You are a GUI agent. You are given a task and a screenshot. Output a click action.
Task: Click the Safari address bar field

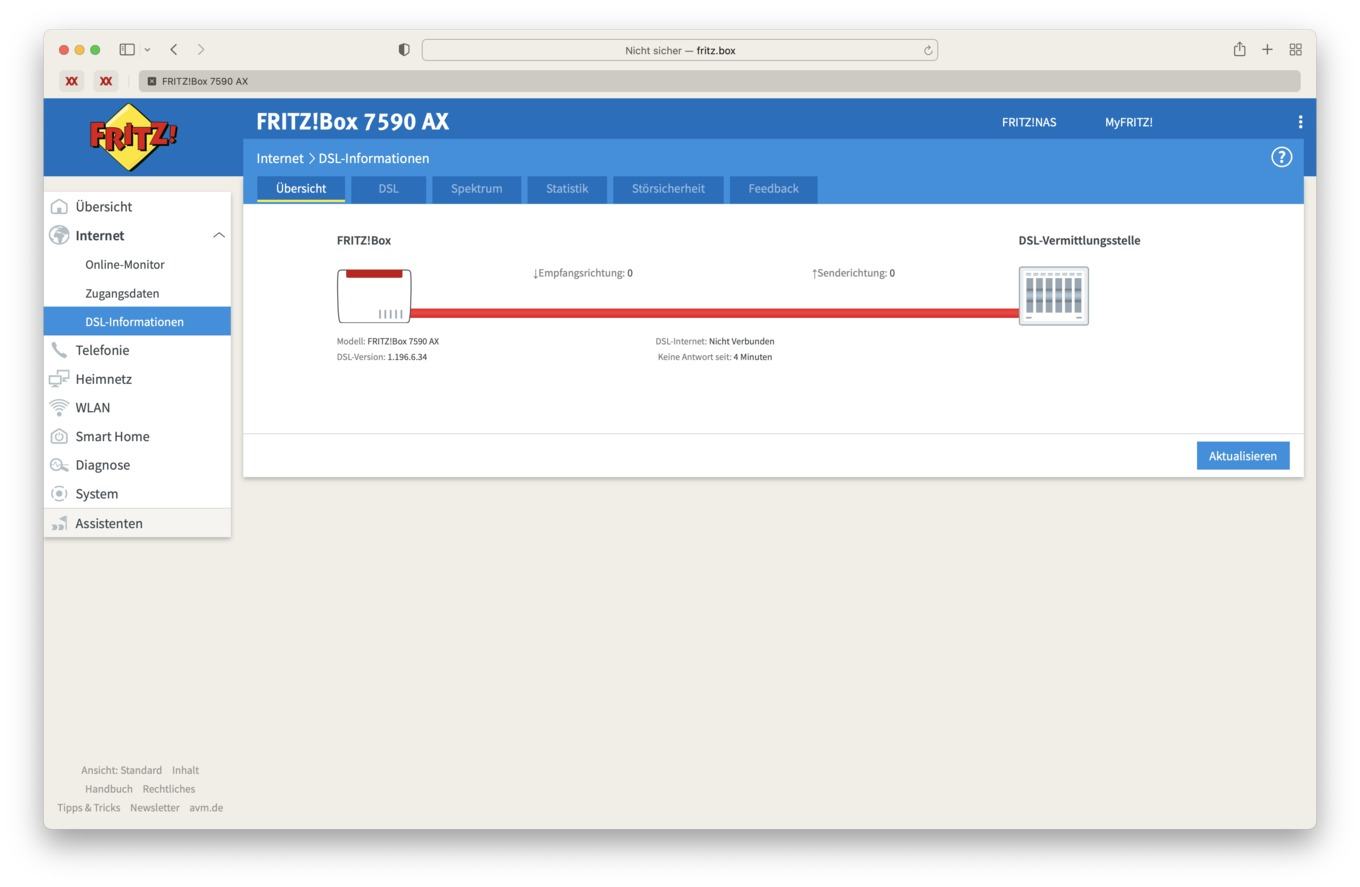[x=680, y=50]
